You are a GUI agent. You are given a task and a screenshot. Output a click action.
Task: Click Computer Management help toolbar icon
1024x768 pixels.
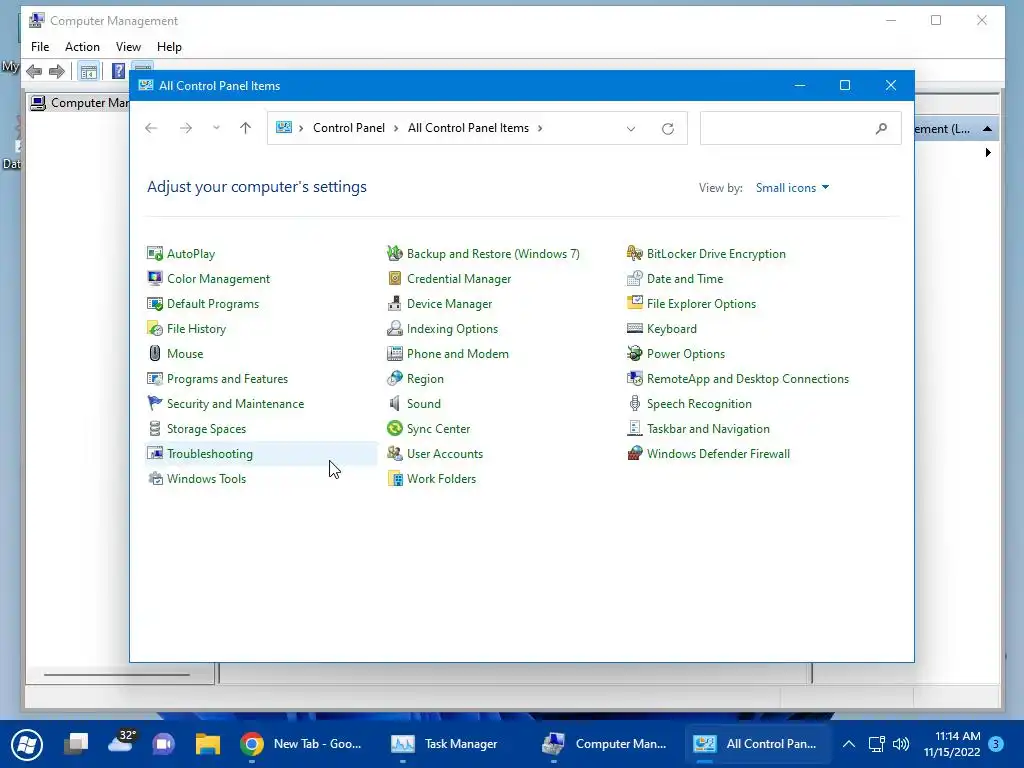click(x=118, y=71)
